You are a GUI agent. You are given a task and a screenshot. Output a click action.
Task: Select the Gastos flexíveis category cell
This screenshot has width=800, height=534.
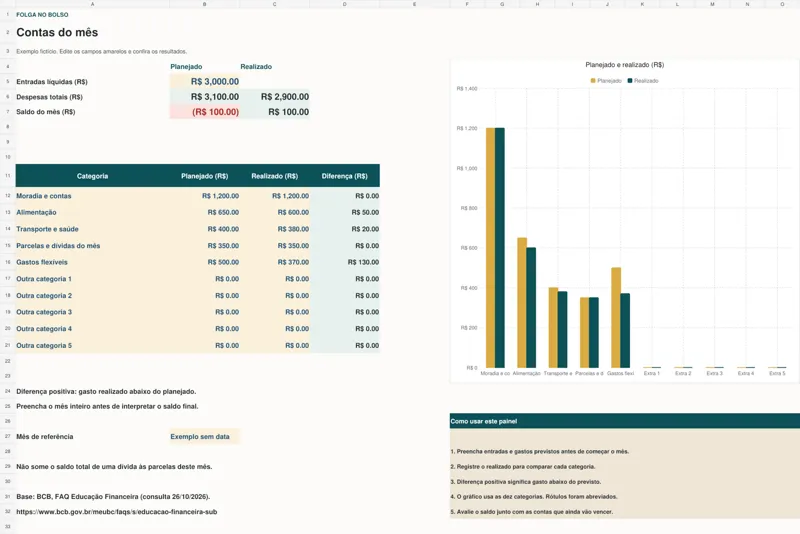point(92,262)
